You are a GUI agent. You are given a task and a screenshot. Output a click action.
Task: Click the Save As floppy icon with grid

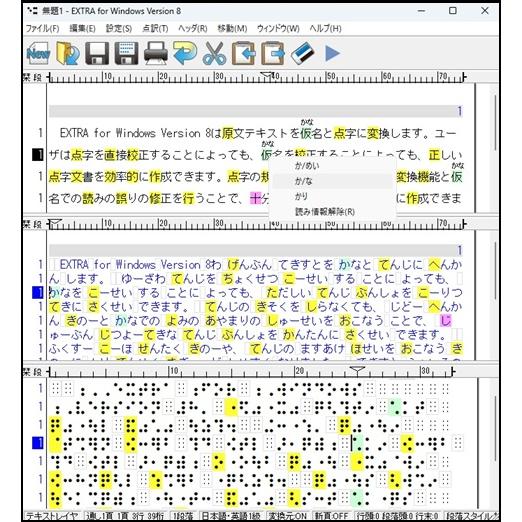(126, 53)
